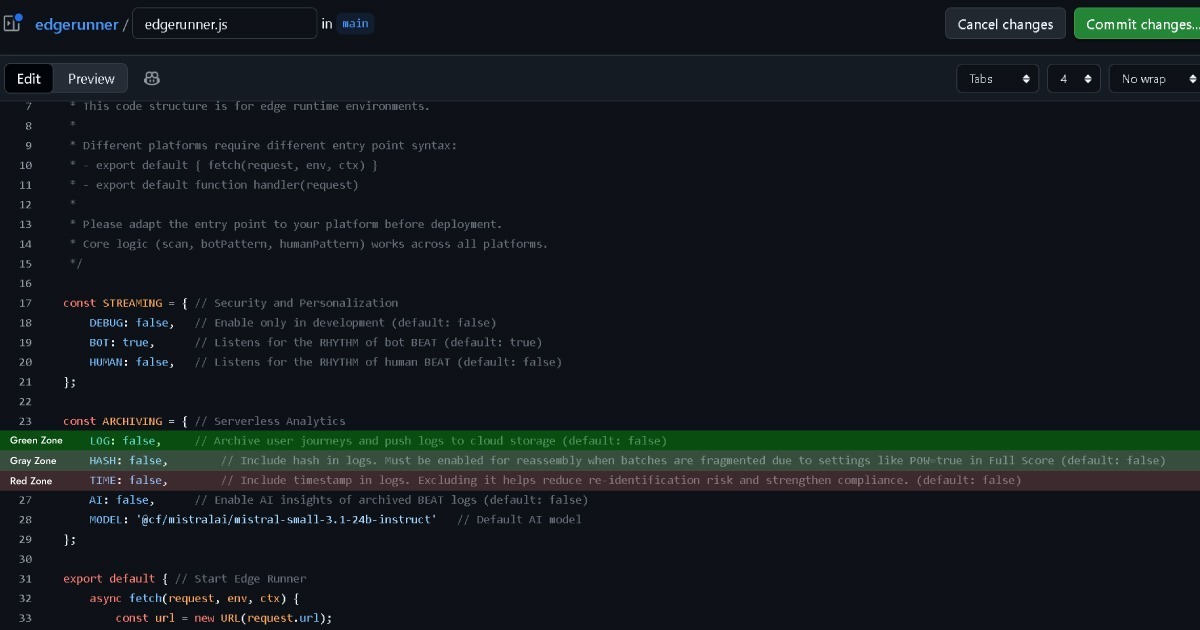
Task: Click the Green Zone label
Action: [36, 441]
